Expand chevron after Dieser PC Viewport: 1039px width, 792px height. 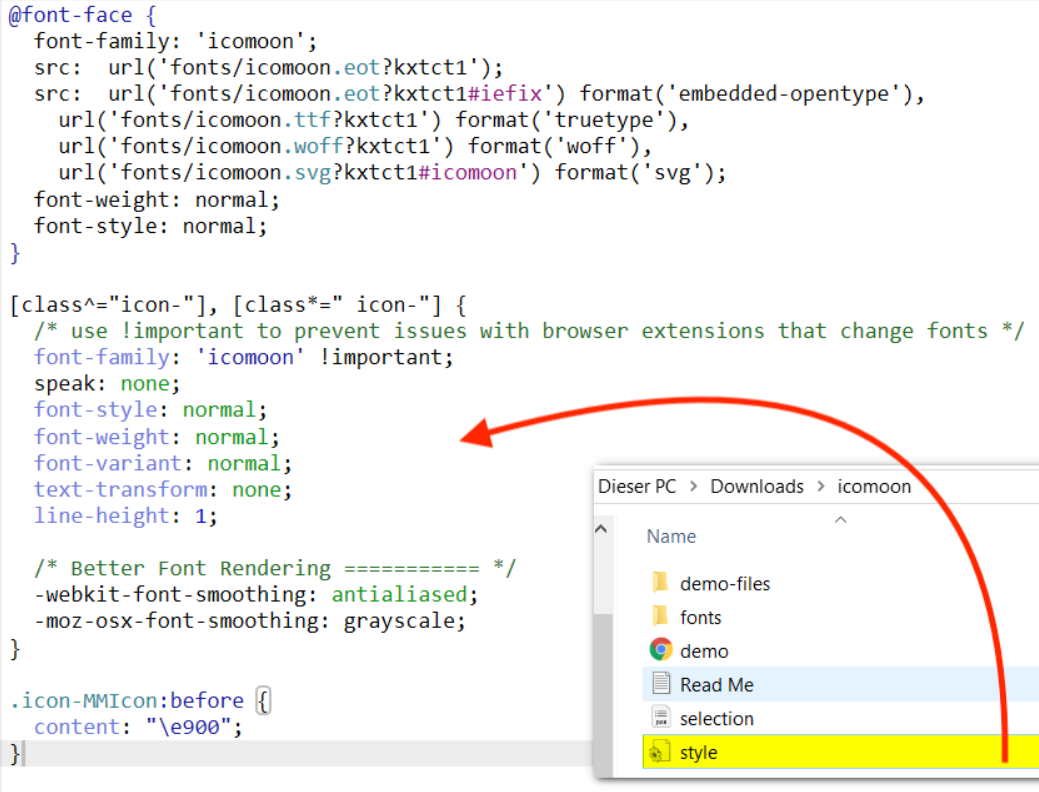(x=694, y=486)
